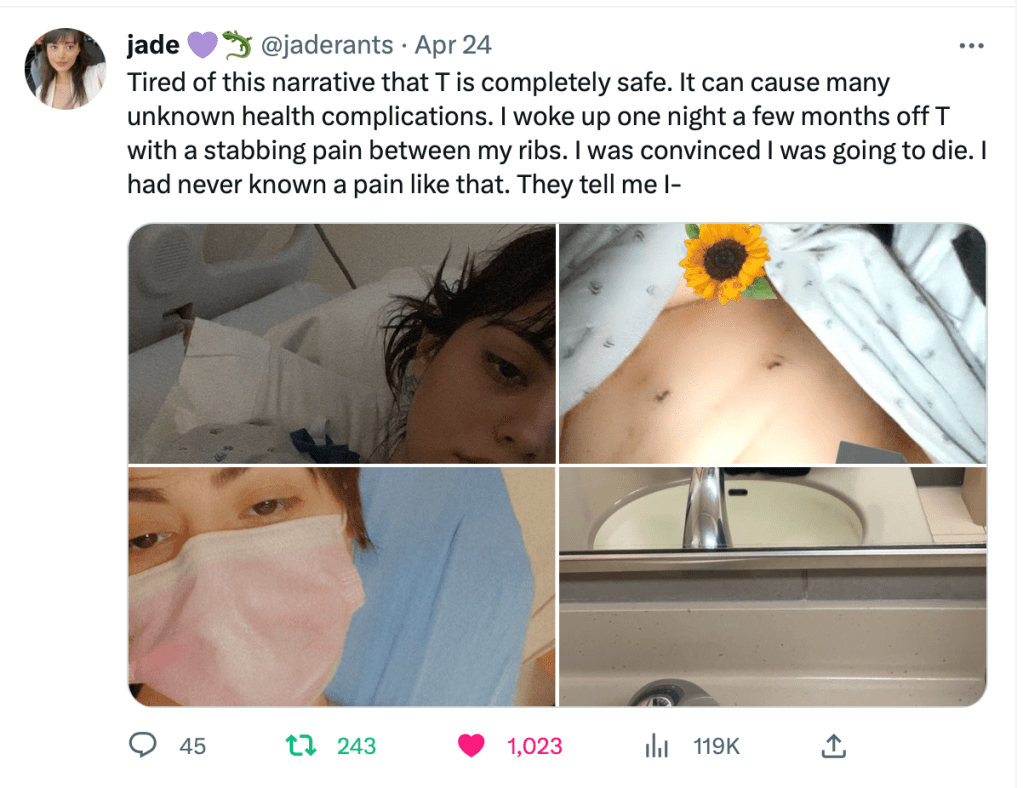
Task: Click the retweet count 243
Action: [356, 745]
